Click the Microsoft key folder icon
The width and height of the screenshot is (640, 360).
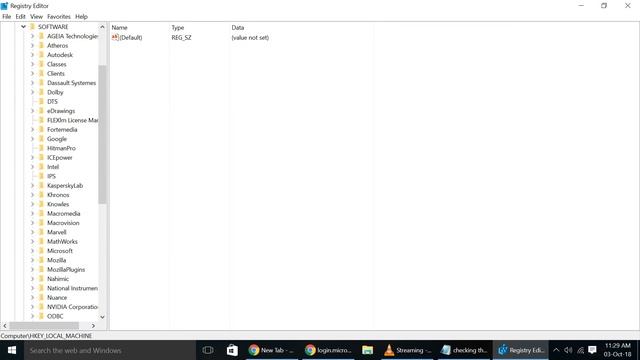[41, 251]
